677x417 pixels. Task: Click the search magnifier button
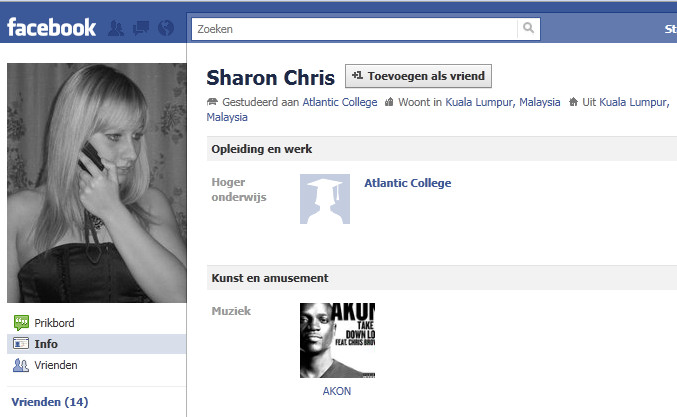point(528,28)
